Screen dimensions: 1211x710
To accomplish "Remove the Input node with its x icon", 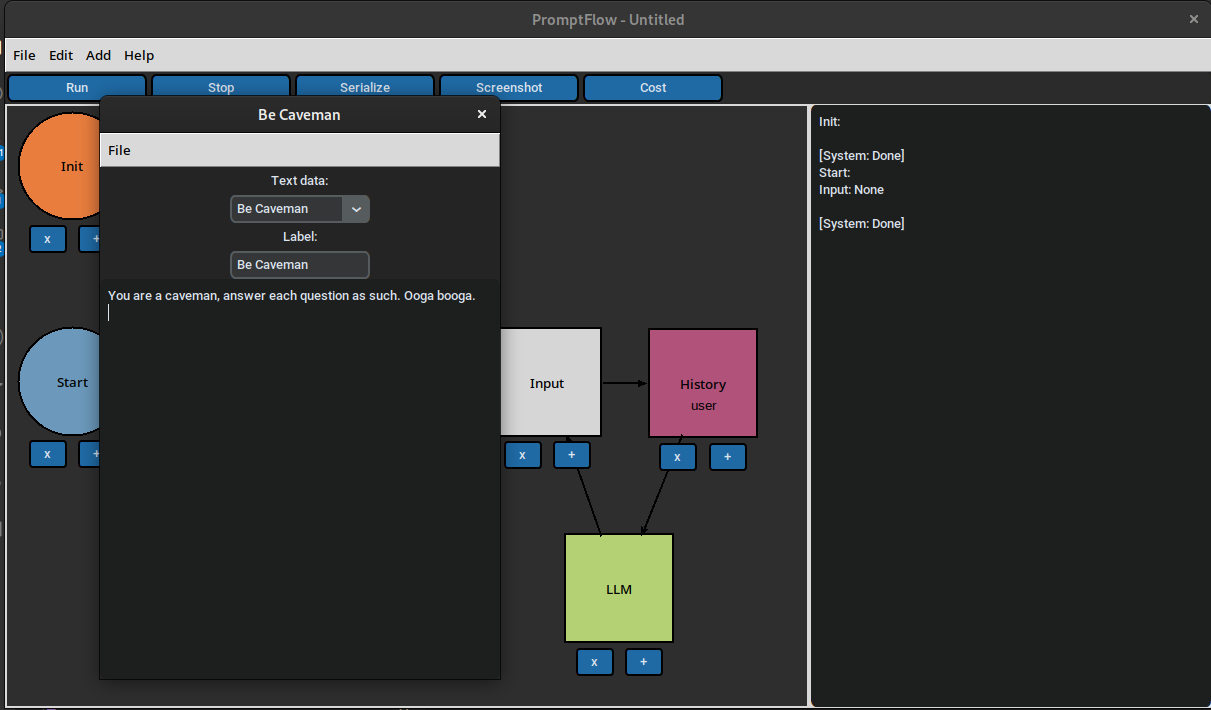I will coord(522,454).
